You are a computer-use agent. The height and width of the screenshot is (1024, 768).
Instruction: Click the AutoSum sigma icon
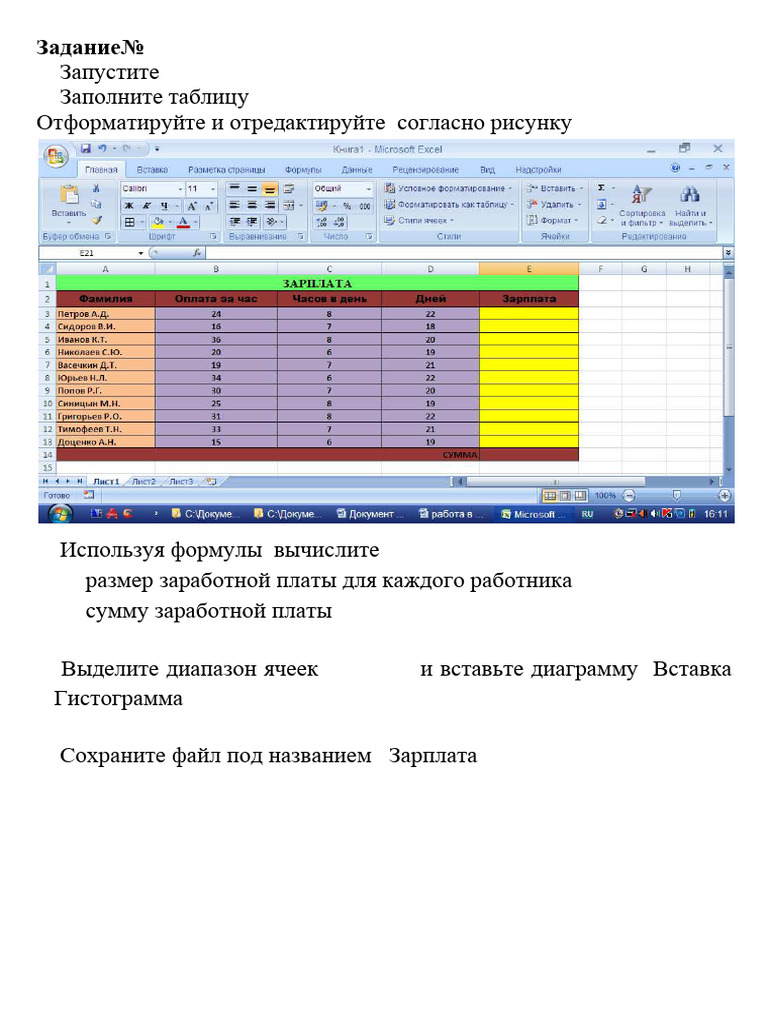coord(601,188)
